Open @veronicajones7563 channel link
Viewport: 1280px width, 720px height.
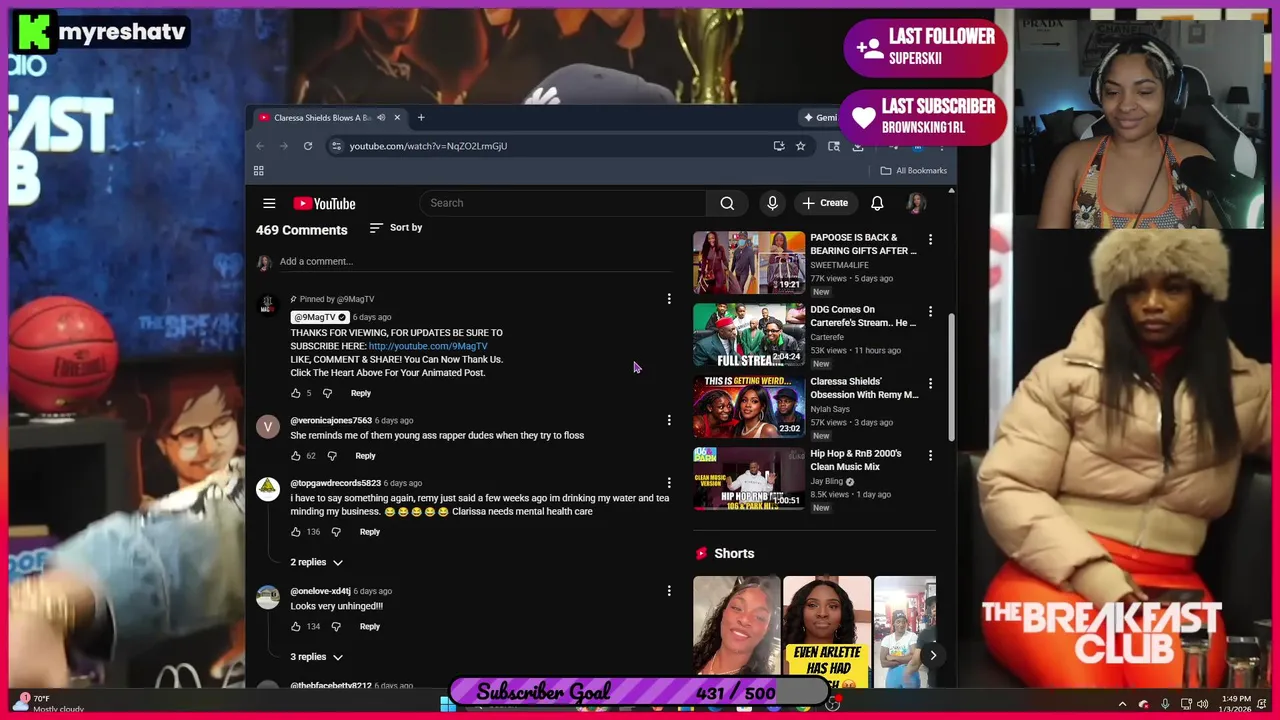click(331, 421)
